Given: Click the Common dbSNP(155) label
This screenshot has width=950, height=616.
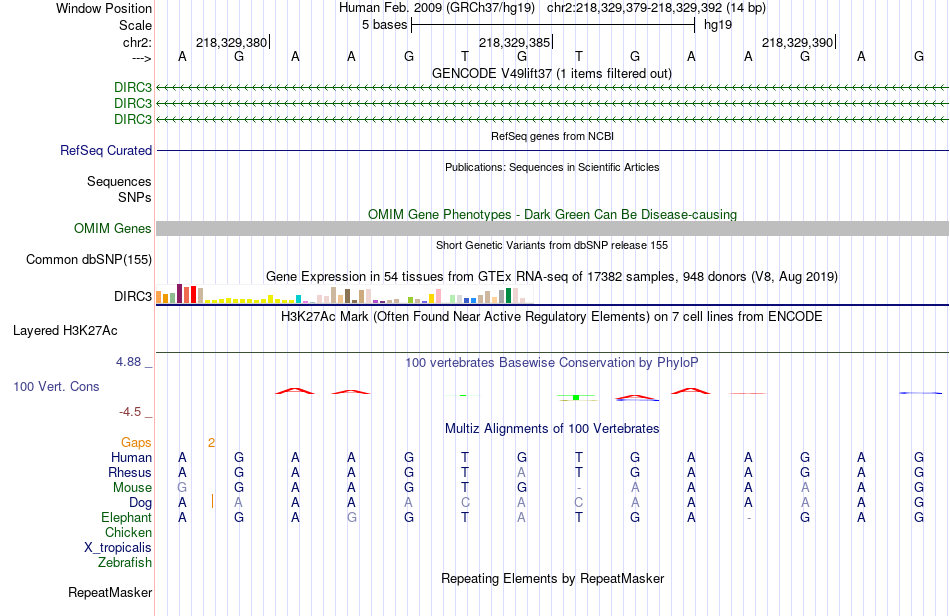Looking at the screenshot, I should click(x=89, y=259).
